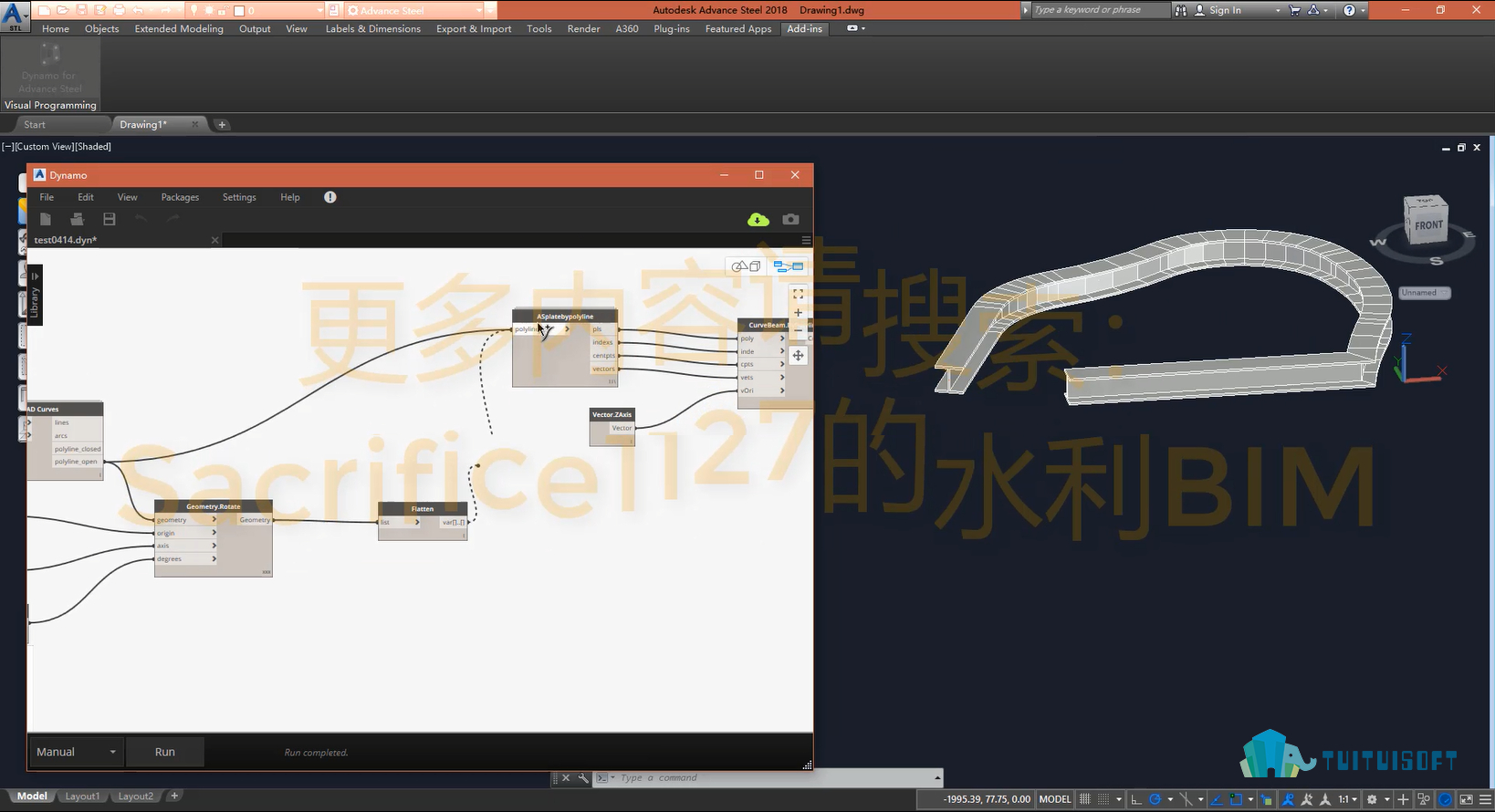Save the Dynamo graph with the disk icon
The height and width of the screenshot is (812, 1495).
[x=110, y=219]
